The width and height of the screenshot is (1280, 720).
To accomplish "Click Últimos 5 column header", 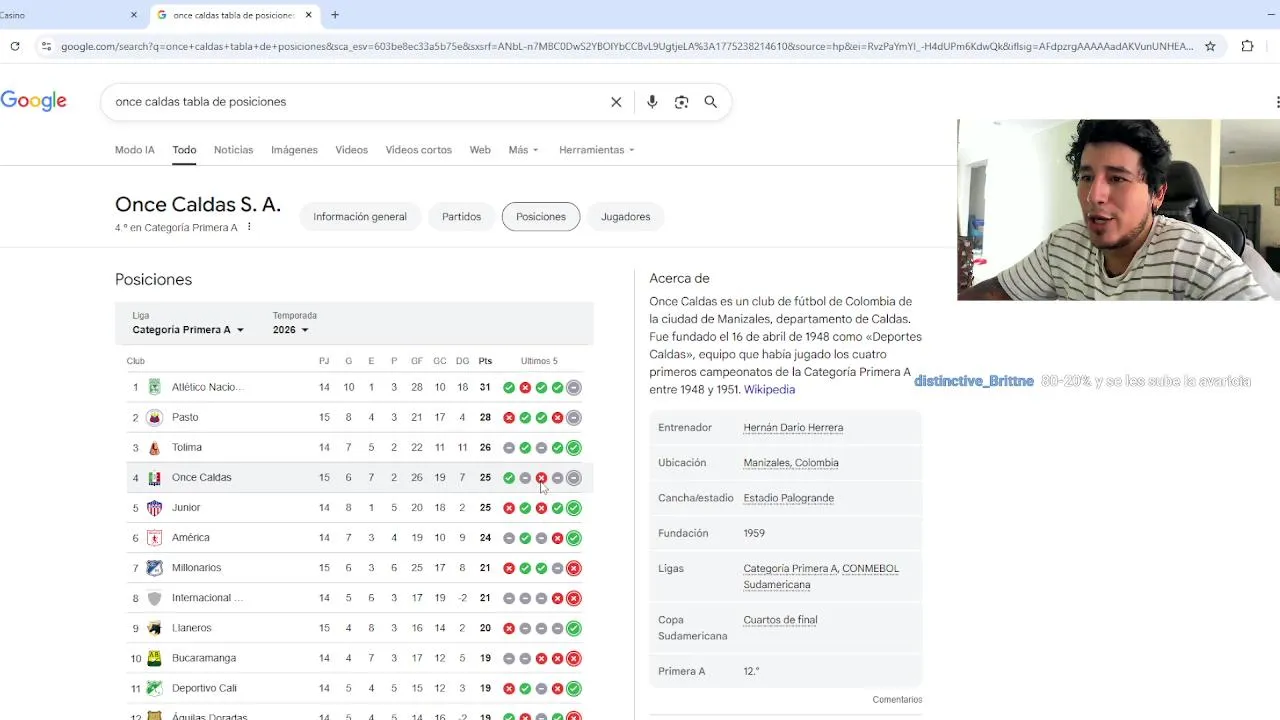I will tap(539, 361).
